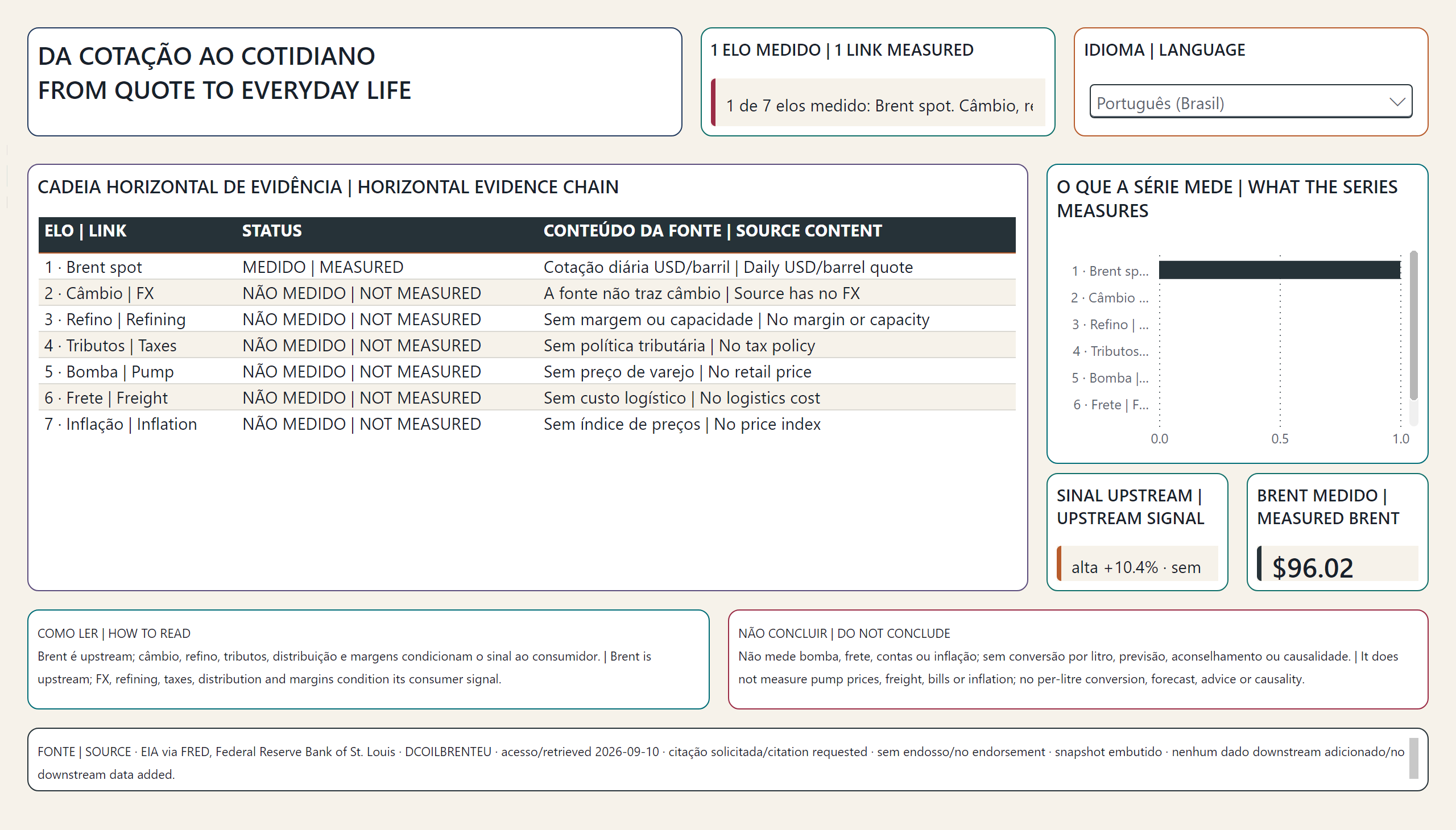Click the 'Brent é upstream' explanation paragraph
The image size is (1456, 830).
pyautogui.click(x=345, y=667)
